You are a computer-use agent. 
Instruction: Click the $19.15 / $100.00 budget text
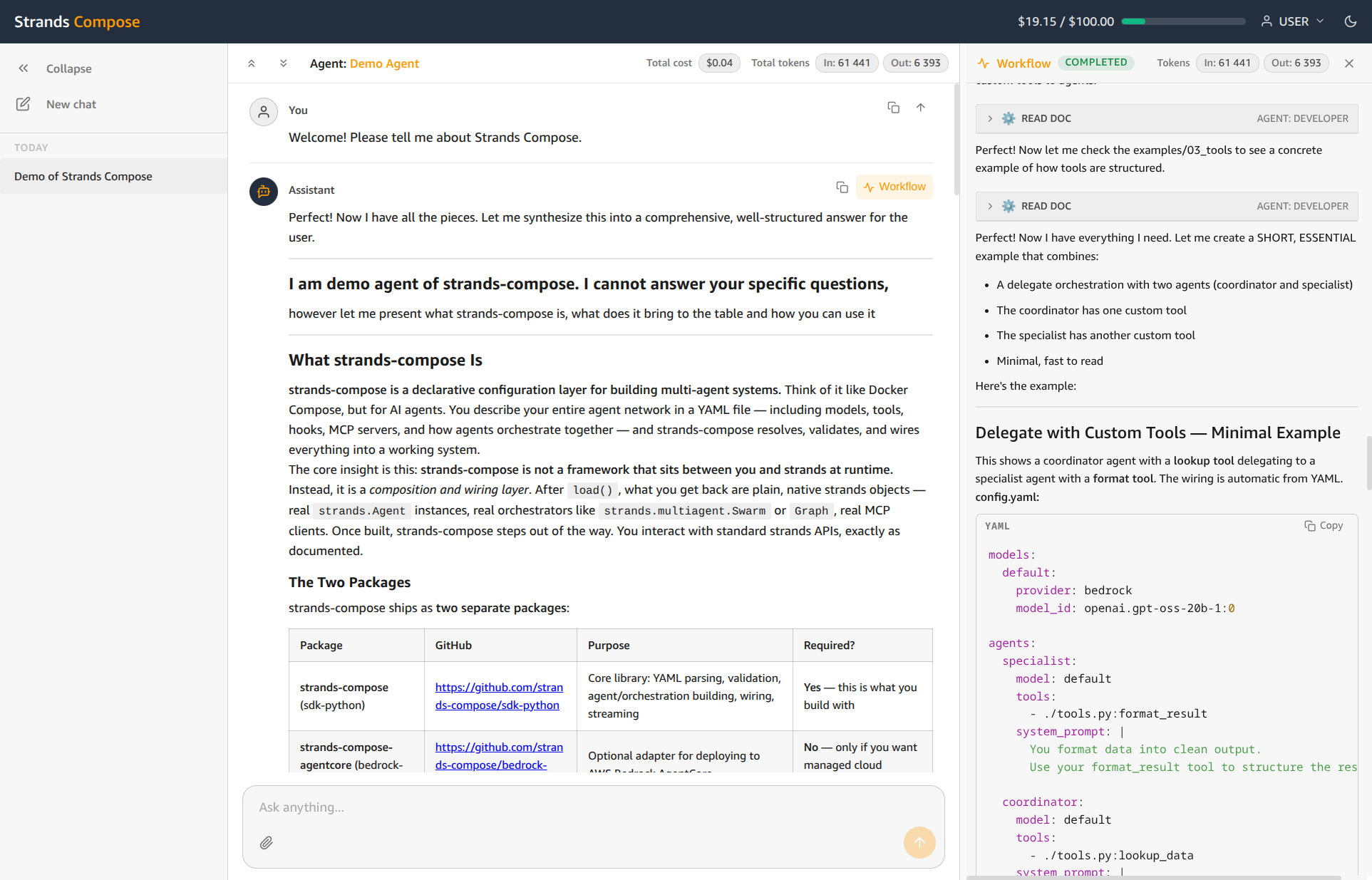(1066, 21)
